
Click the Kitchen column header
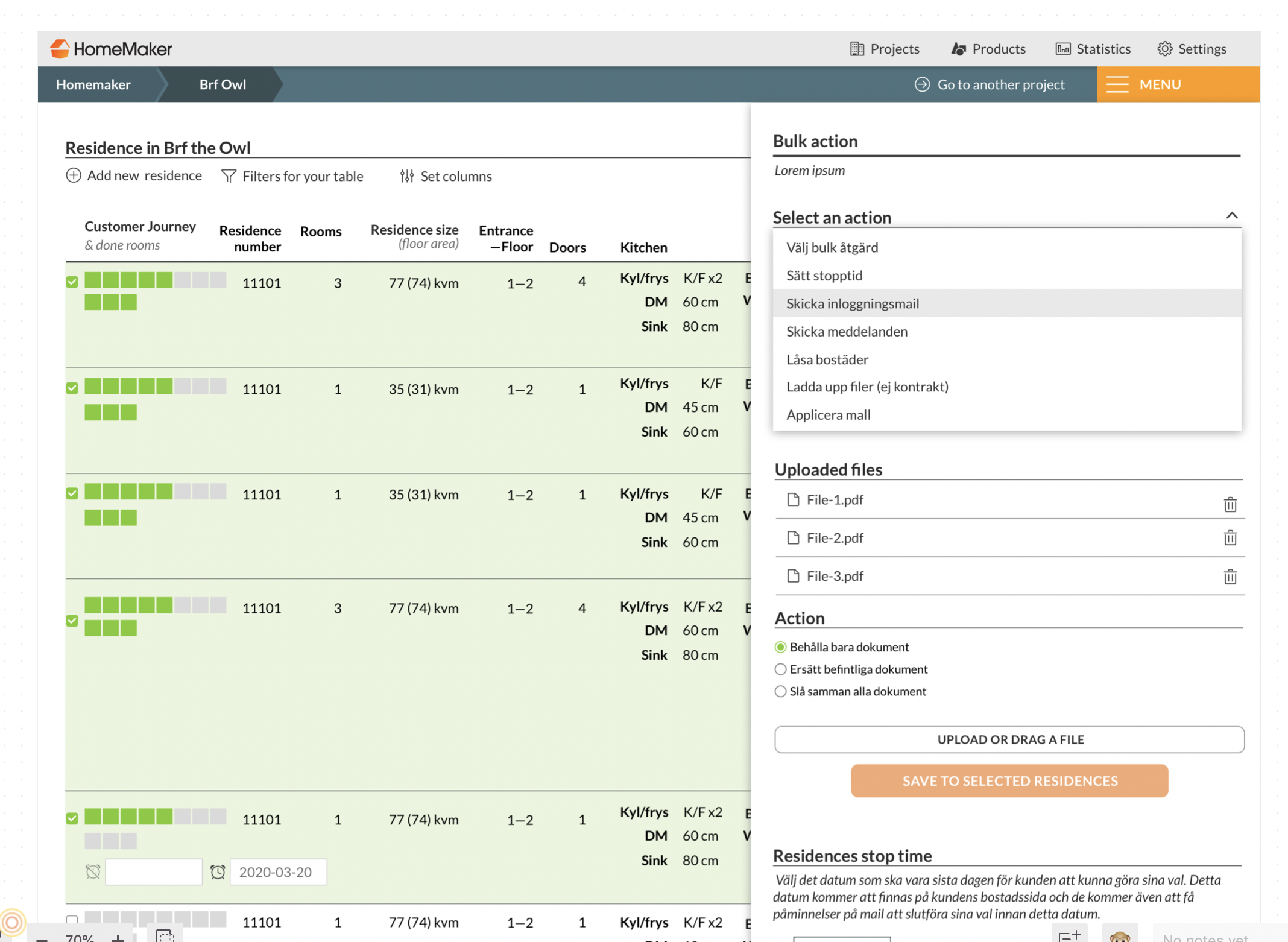[x=643, y=247]
